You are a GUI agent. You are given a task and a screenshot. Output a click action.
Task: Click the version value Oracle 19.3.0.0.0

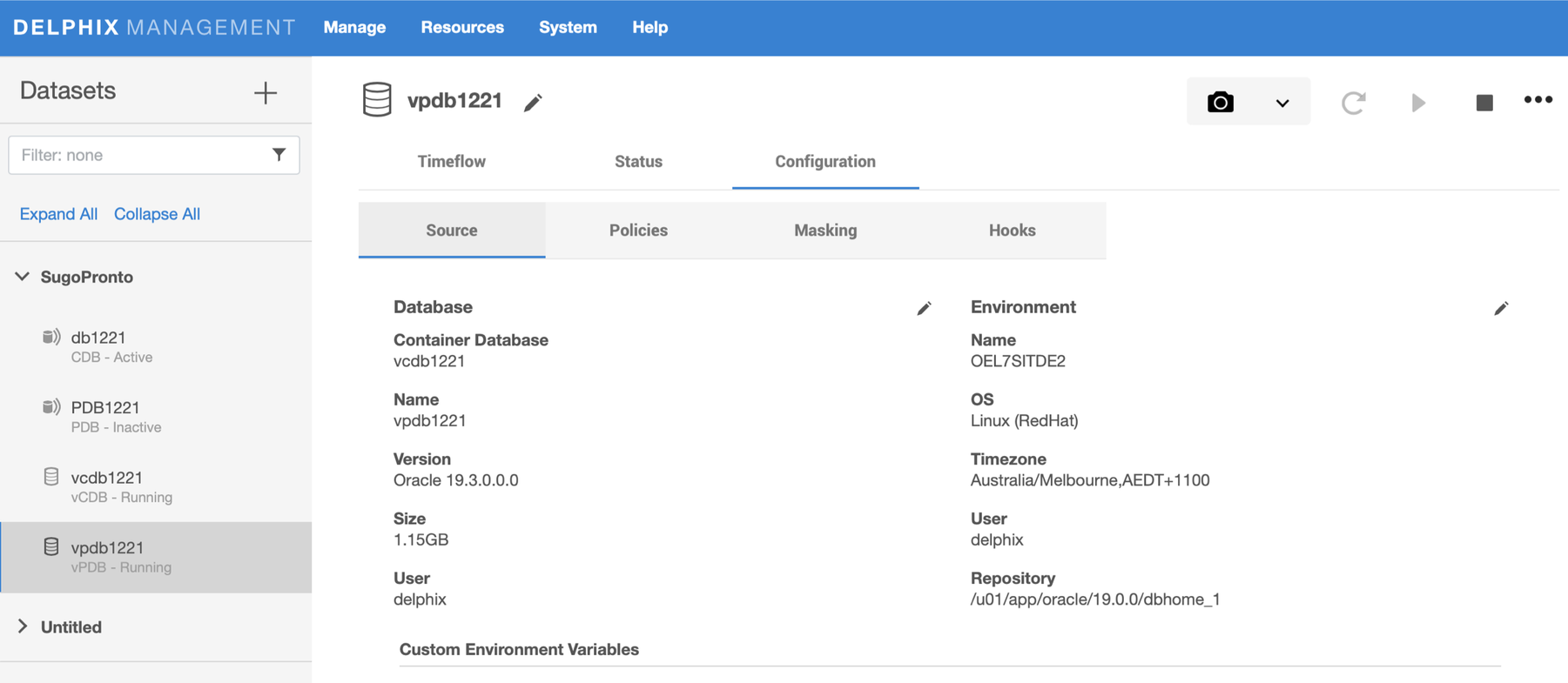point(456,480)
